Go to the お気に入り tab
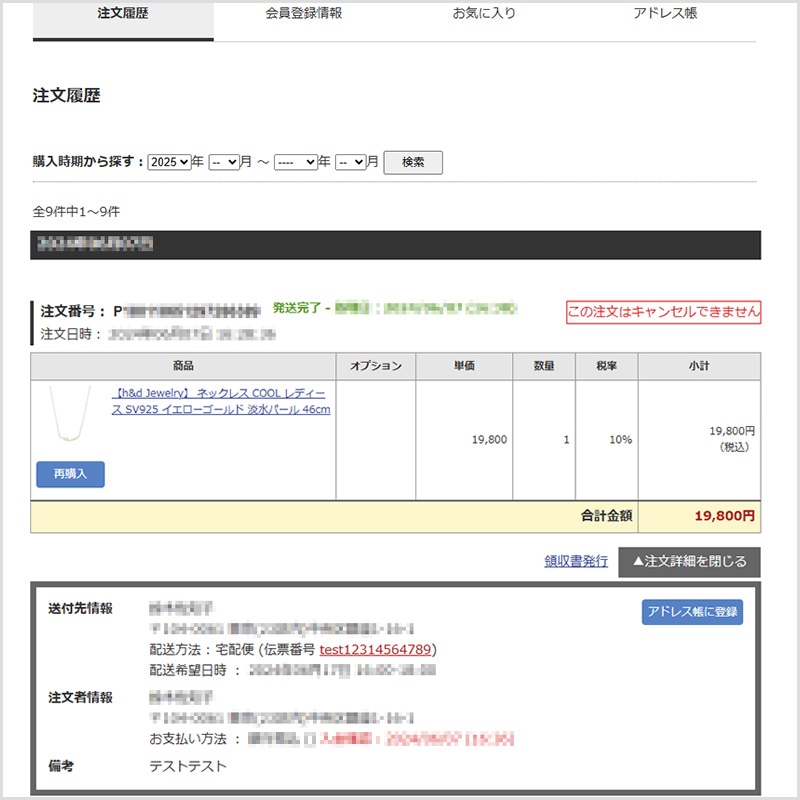The width and height of the screenshot is (800, 800). coord(484,14)
